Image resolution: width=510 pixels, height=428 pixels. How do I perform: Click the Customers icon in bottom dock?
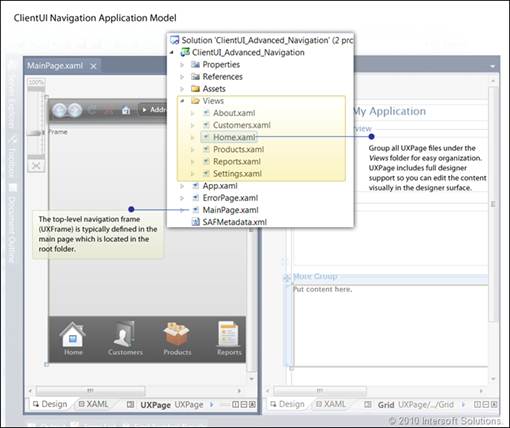(125, 334)
